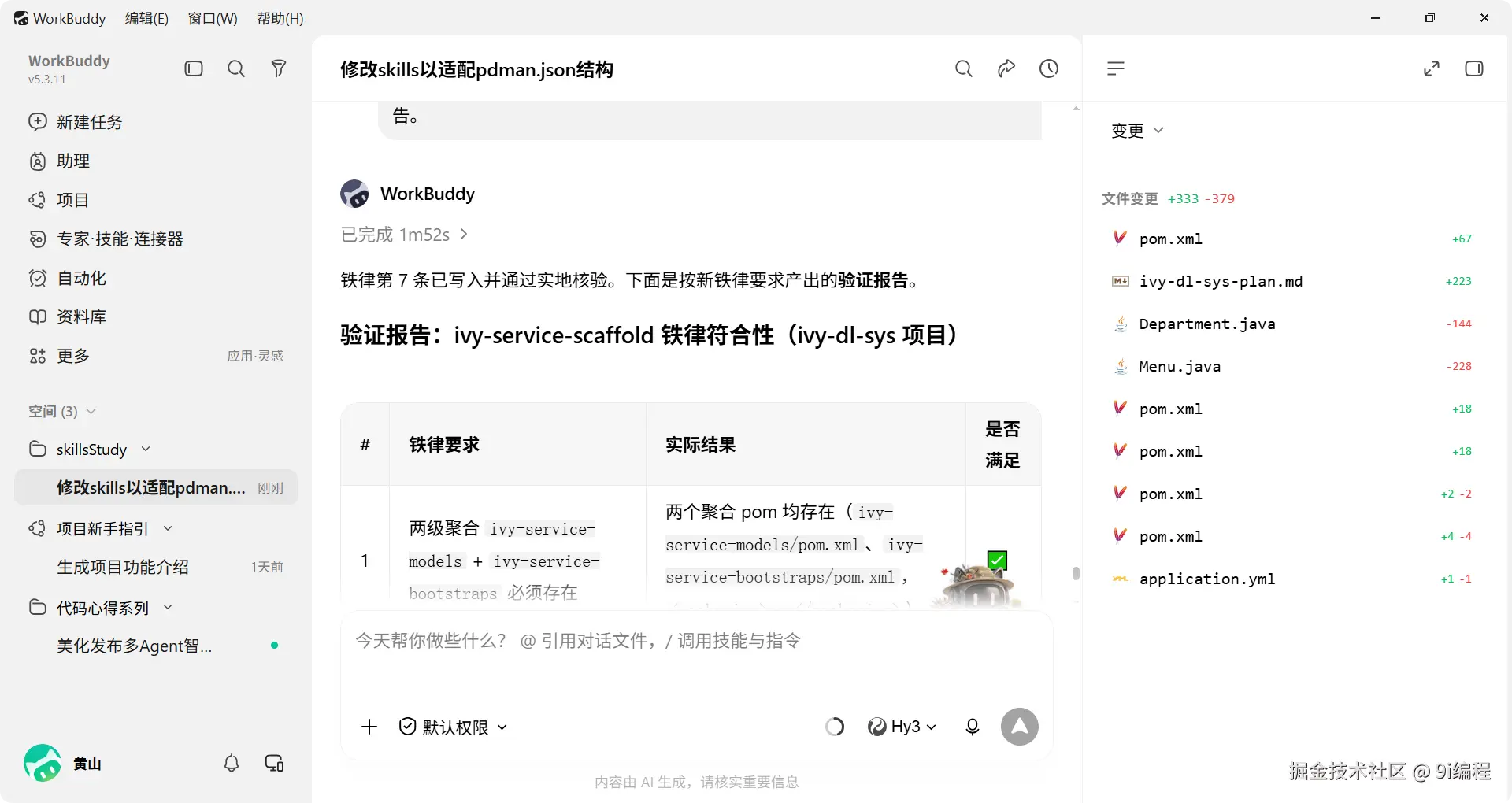Open the 变更 dropdown
The width and height of the screenshot is (1512, 803).
[1137, 131]
